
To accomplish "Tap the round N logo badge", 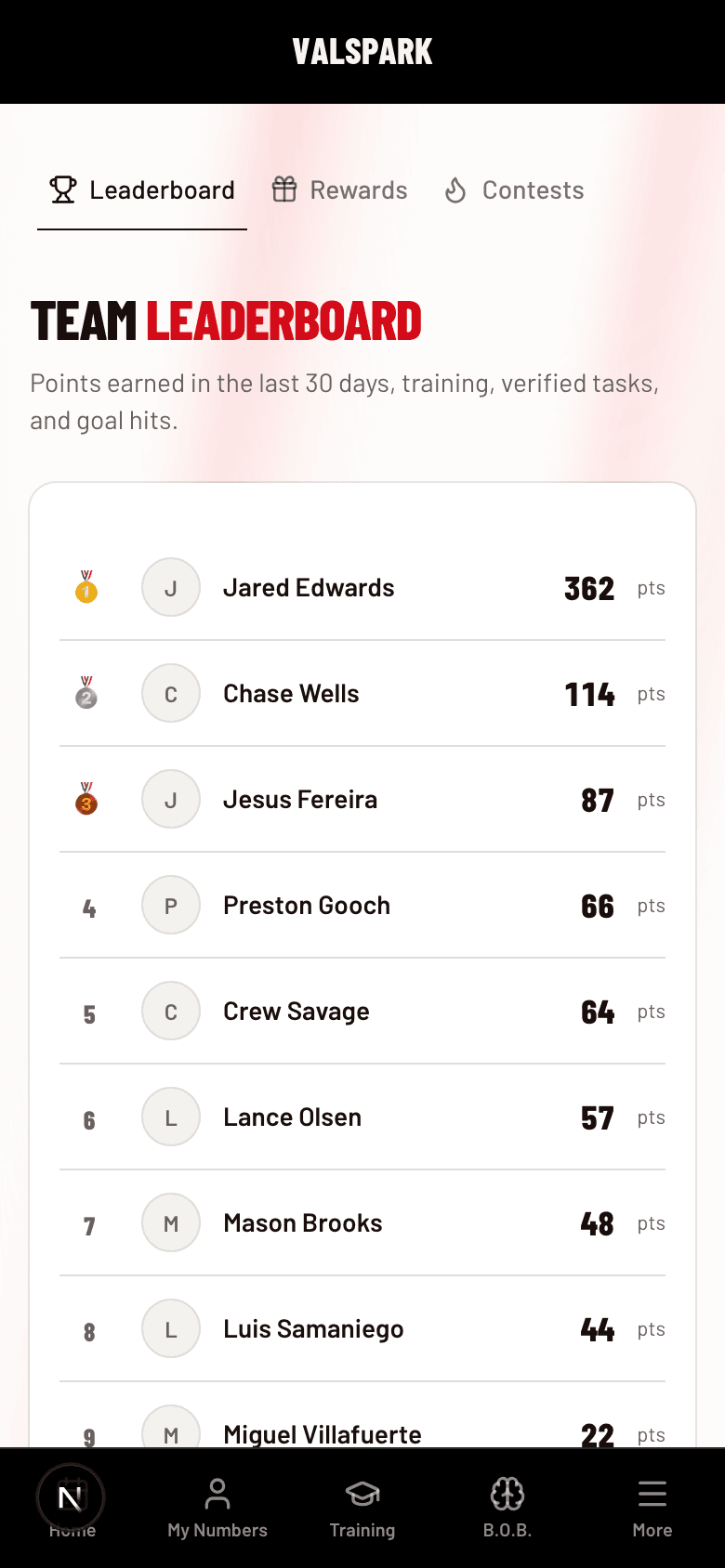I will pyautogui.click(x=71, y=1497).
